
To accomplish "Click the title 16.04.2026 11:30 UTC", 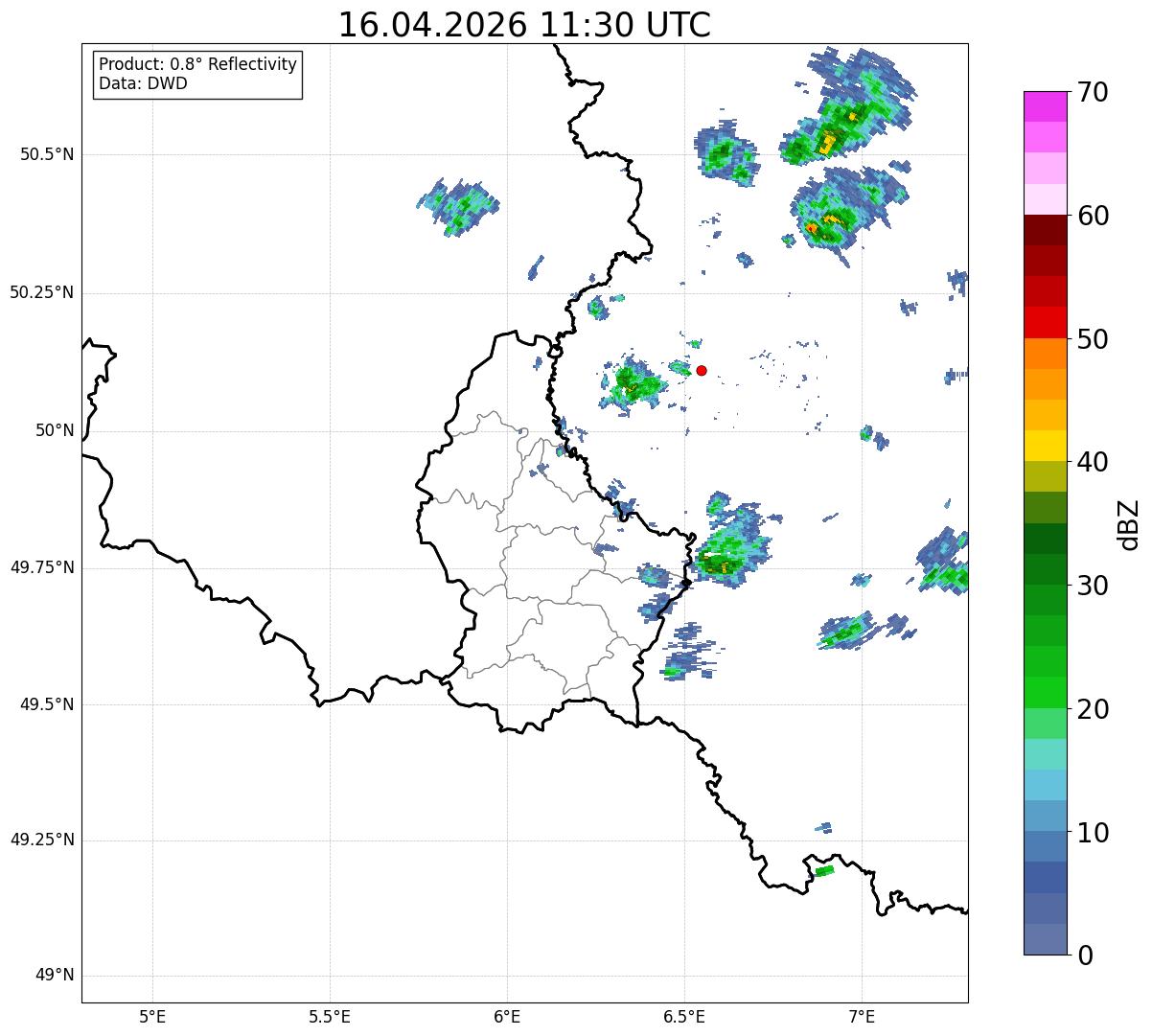I will coord(524,25).
